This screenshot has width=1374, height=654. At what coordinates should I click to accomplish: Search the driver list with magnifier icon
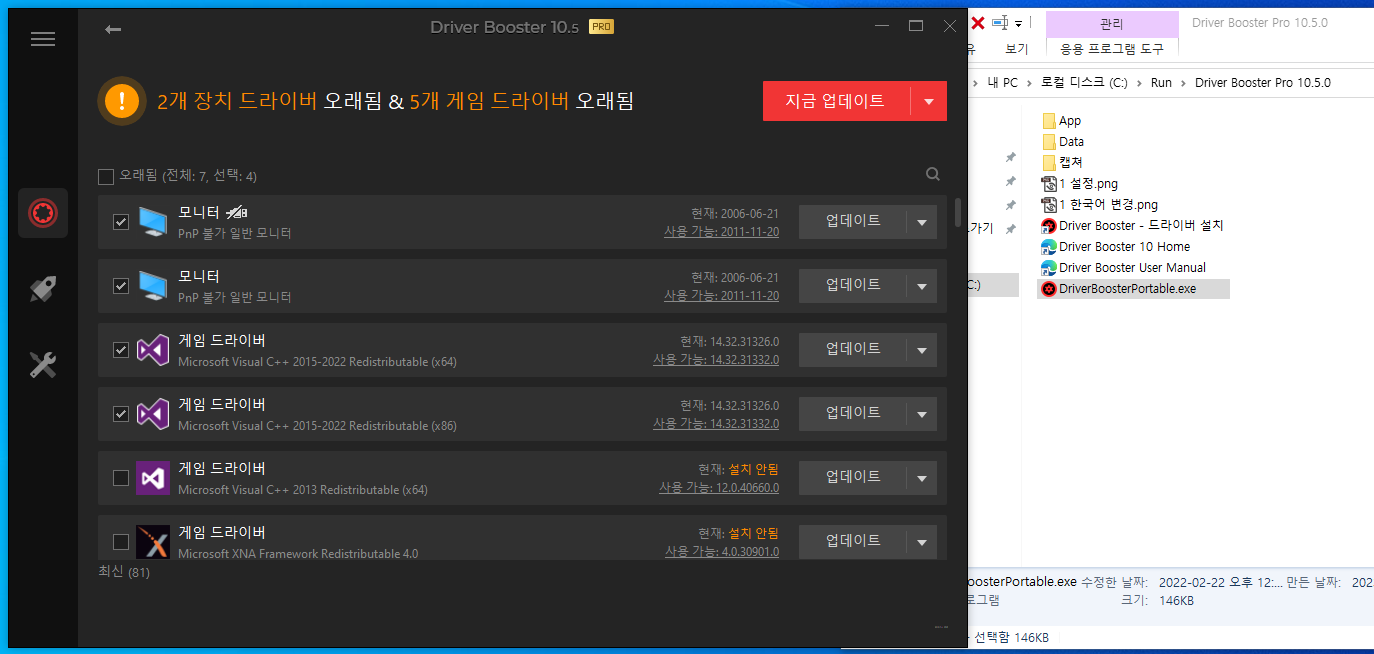point(933,174)
